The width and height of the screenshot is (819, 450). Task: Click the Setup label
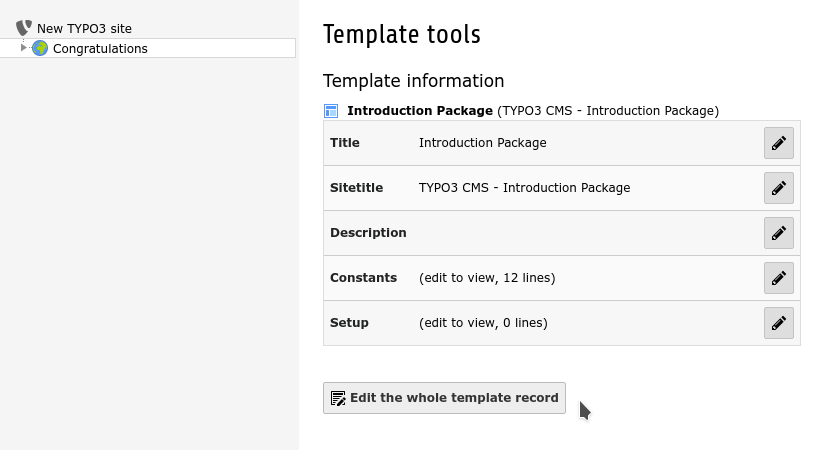[x=349, y=323]
